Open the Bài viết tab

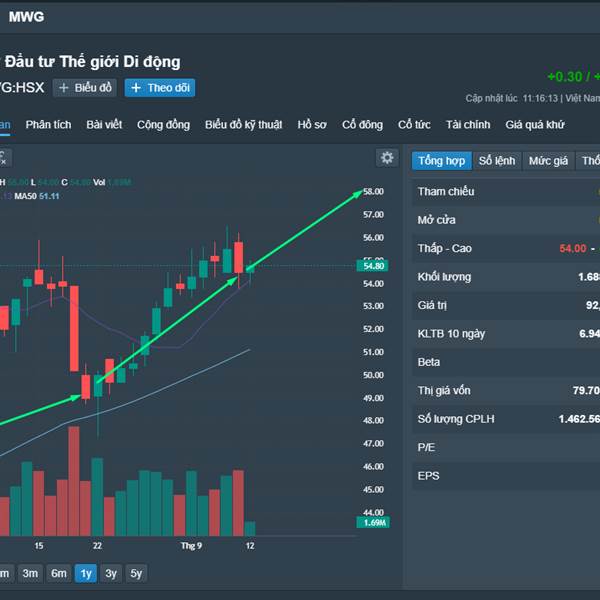coord(104,125)
